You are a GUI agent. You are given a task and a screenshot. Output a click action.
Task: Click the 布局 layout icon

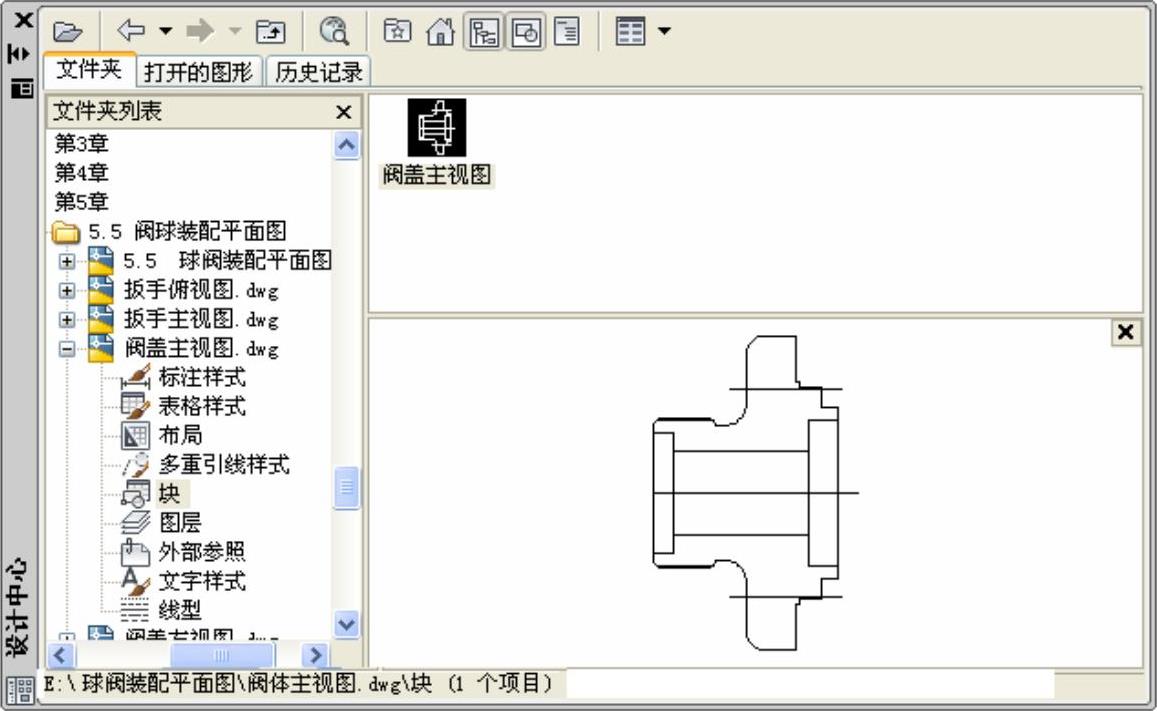click(x=135, y=435)
